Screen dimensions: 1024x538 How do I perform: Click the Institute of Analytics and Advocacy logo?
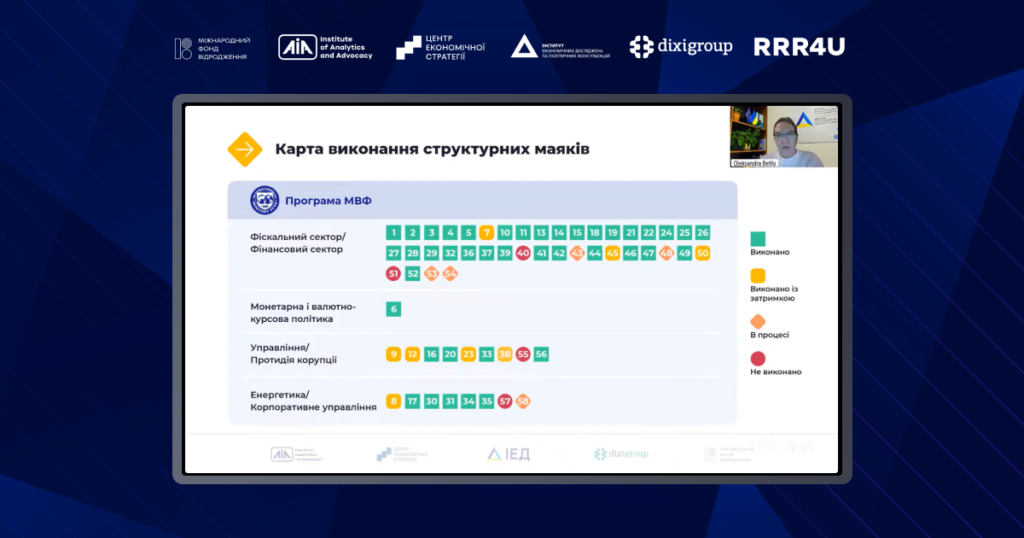pyautogui.click(x=325, y=47)
